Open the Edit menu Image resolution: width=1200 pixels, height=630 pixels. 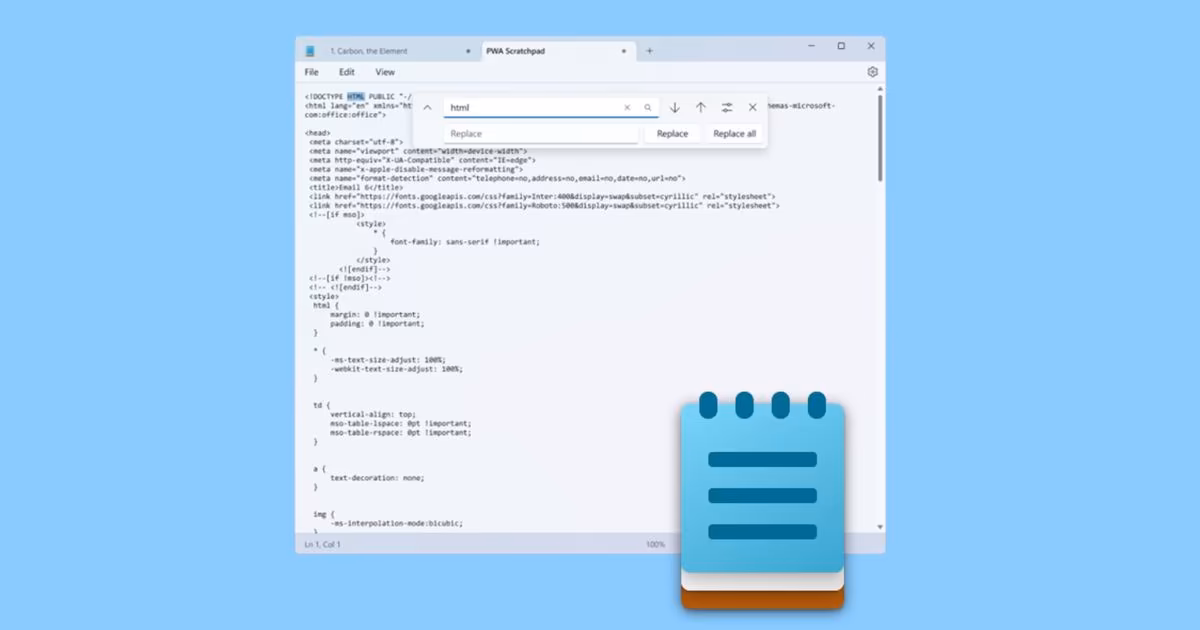coord(347,72)
